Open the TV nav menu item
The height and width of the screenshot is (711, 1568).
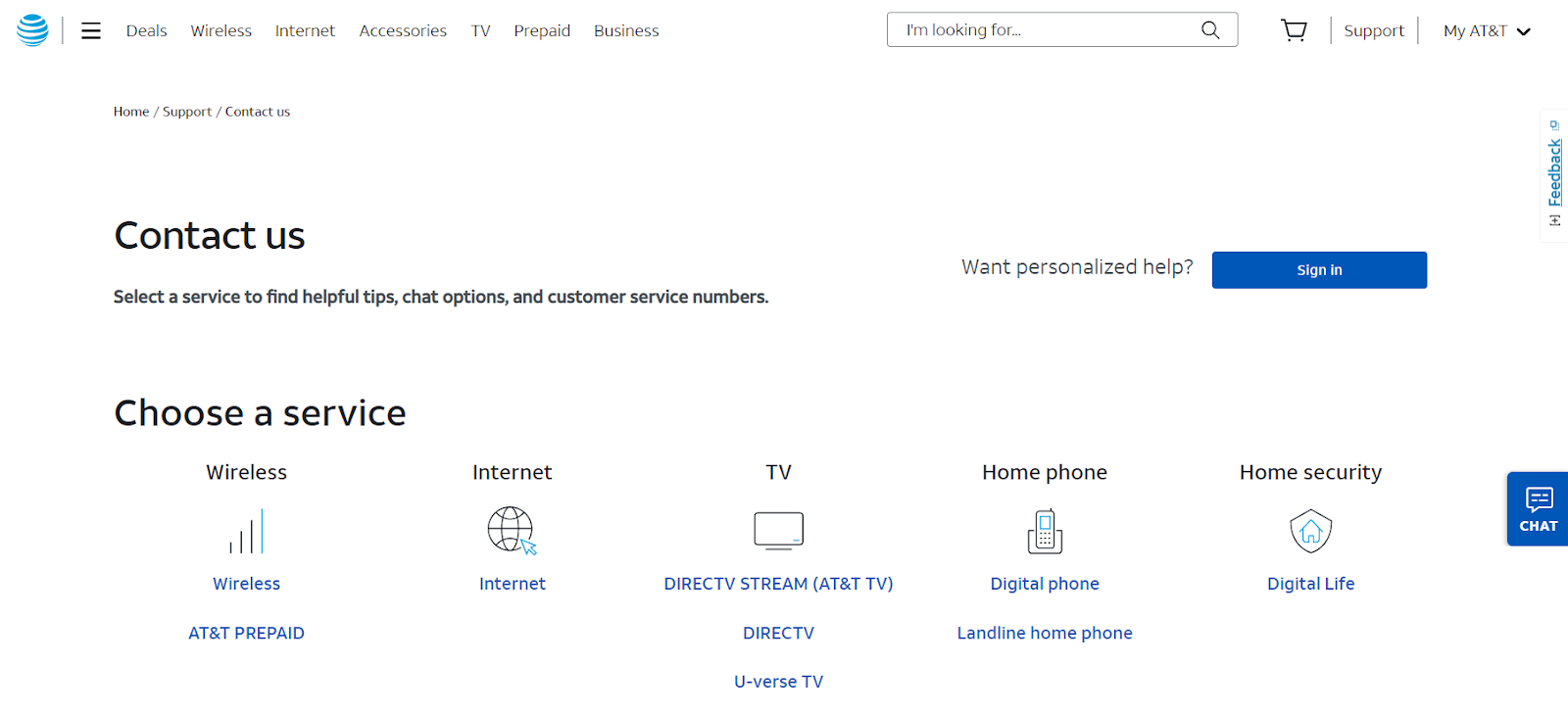[480, 31]
